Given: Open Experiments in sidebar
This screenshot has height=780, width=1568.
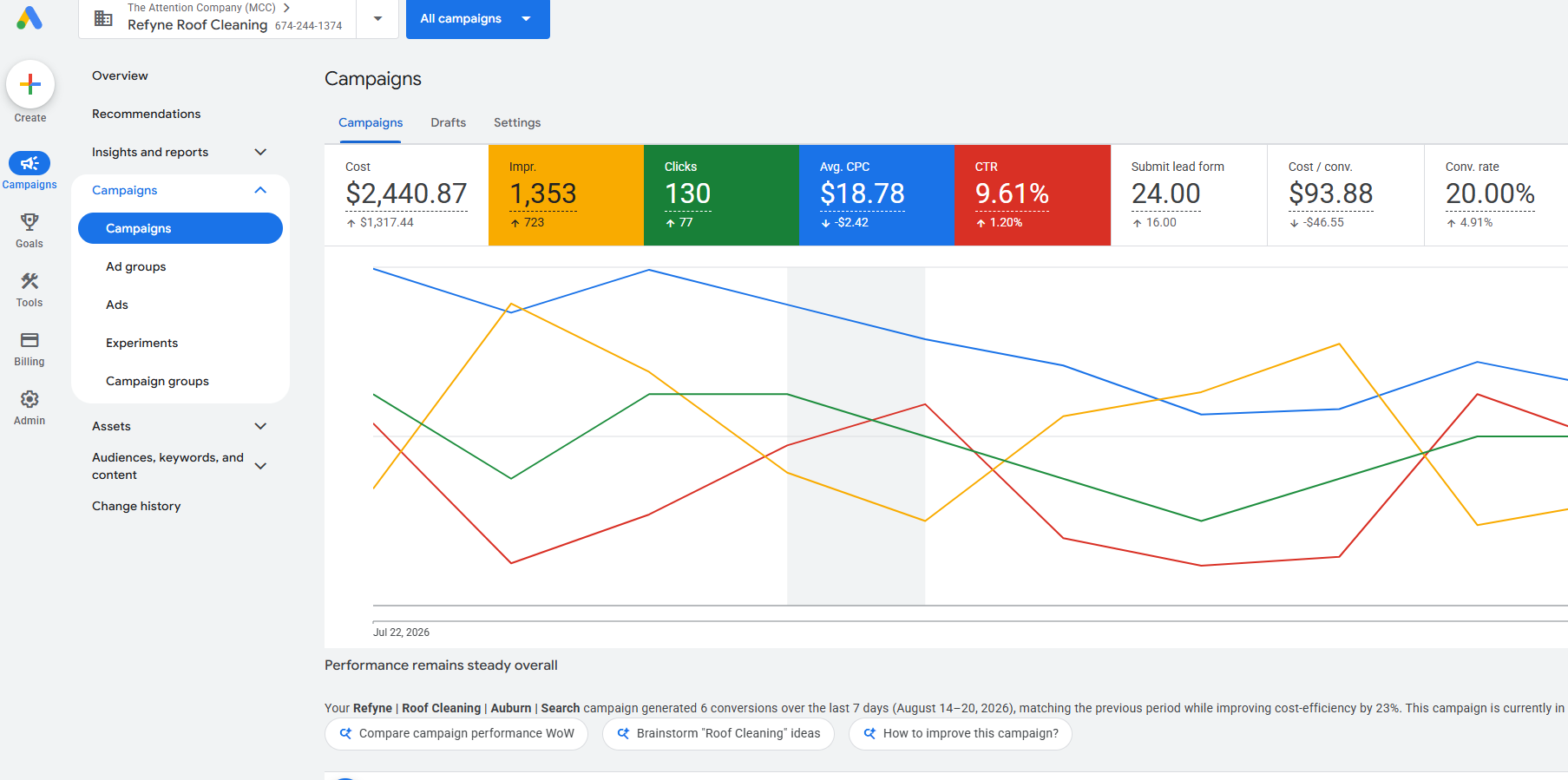Looking at the screenshot, I should 141,343.
